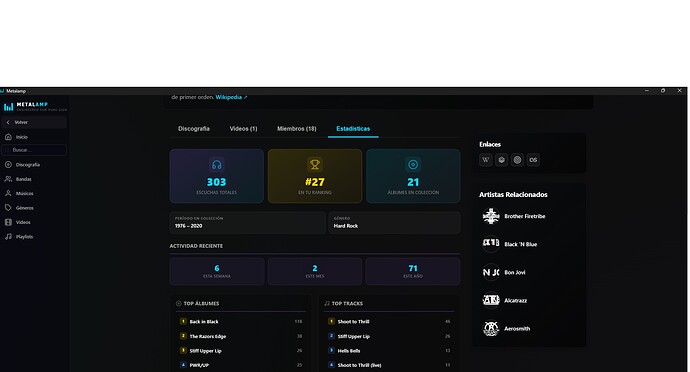Open Stiff Upper Lip in Top Álbumes
Viewport: 690px width, 372px height.
[241, 350]
